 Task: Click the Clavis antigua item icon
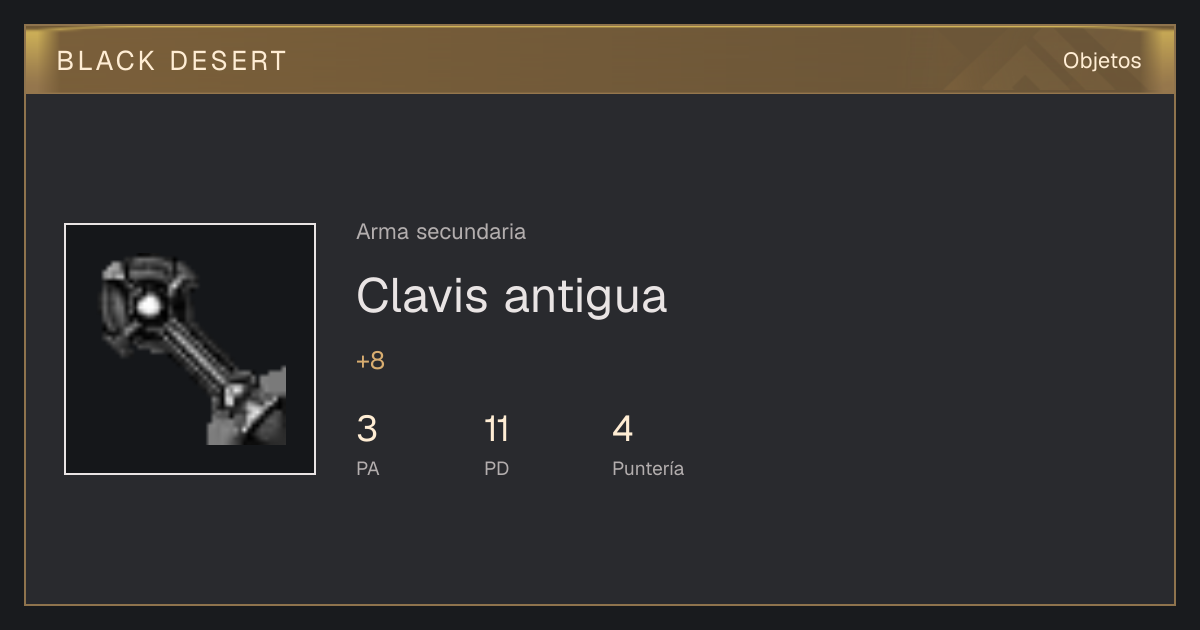190,349
